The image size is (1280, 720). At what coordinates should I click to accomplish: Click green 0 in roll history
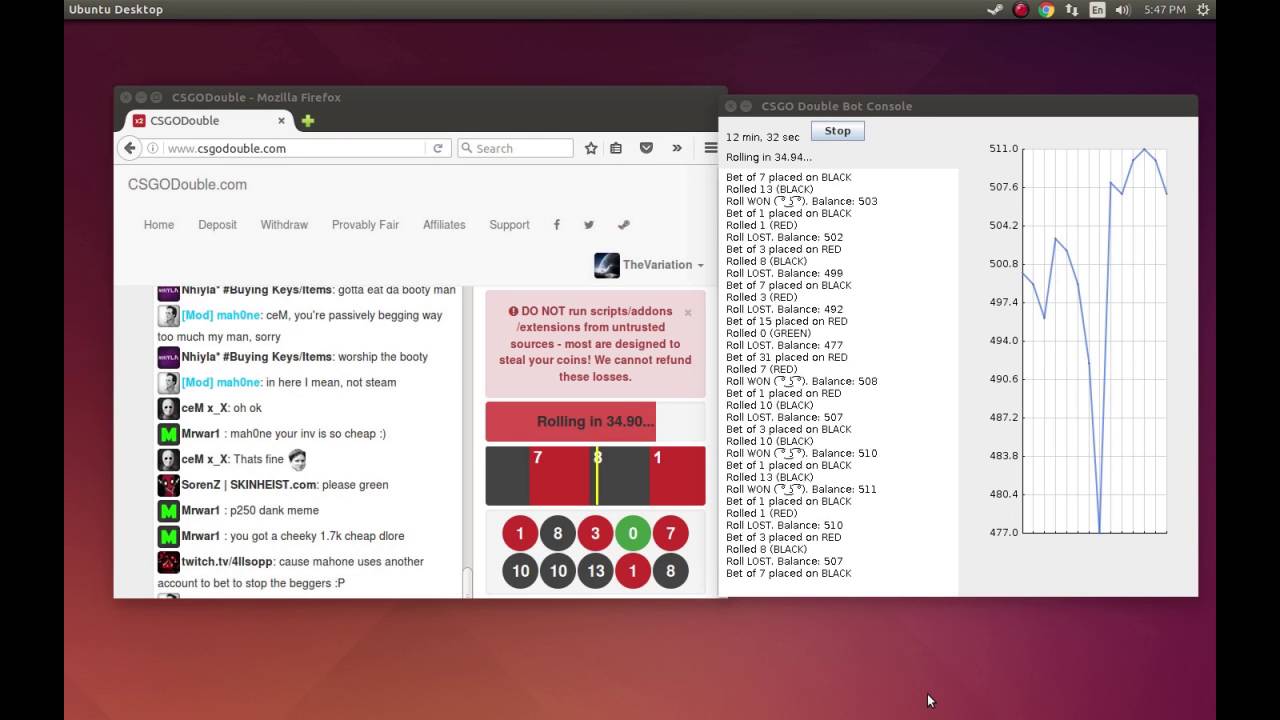click(x=633, y=534)
